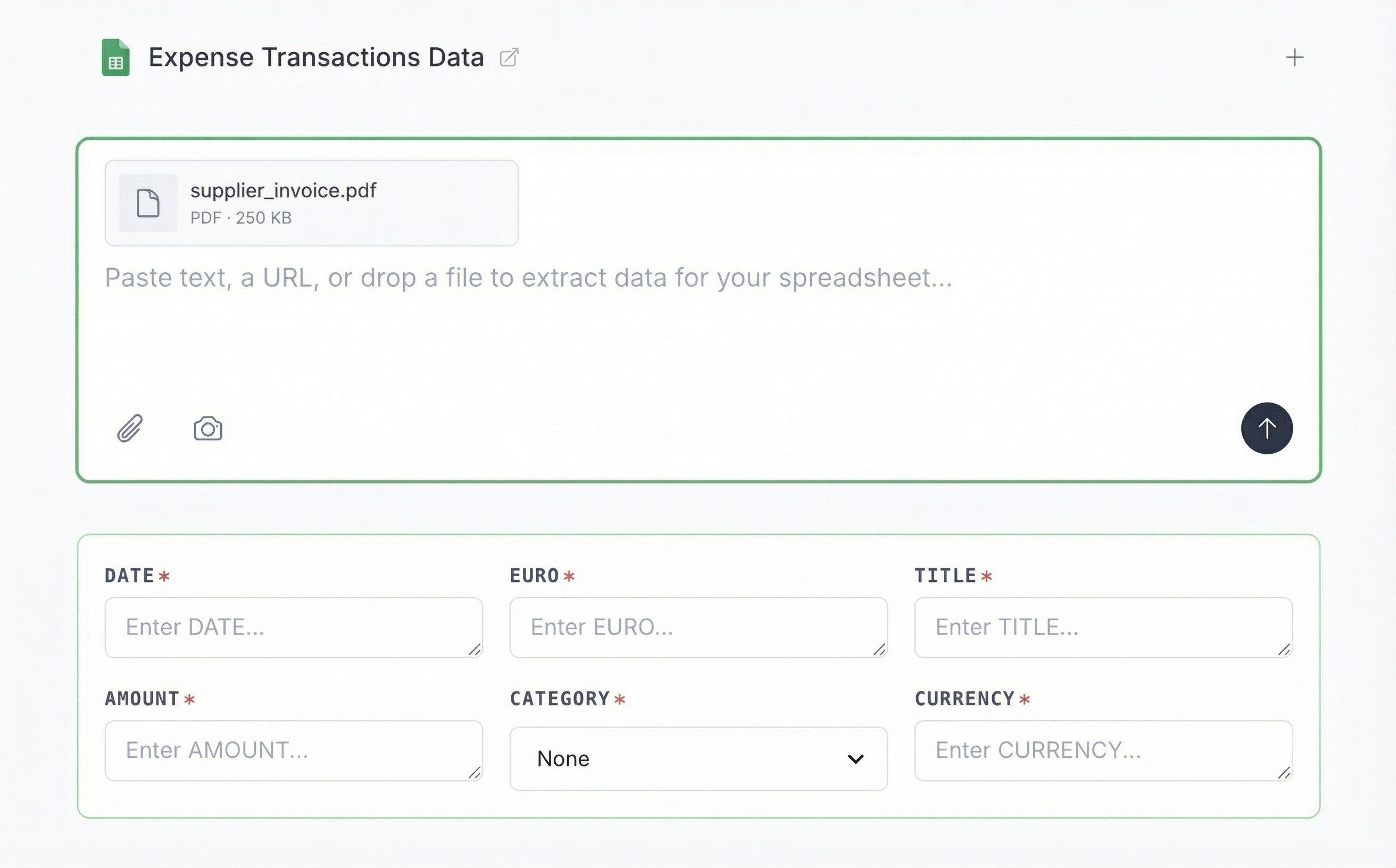Click the paperclip attachment icon
1396x868 pixels.
click(130, 428)
